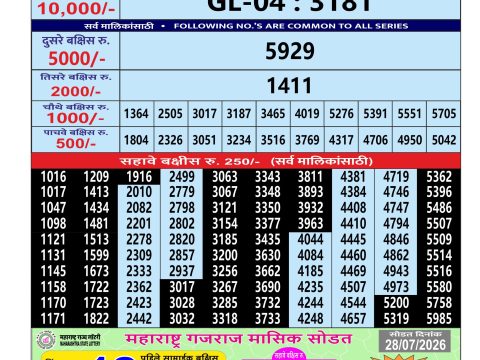Image resolution: width=480 pixels, height=360 pixels.
Task: Click the draw date 28/07/2026
Action: (x=415, y=345)
